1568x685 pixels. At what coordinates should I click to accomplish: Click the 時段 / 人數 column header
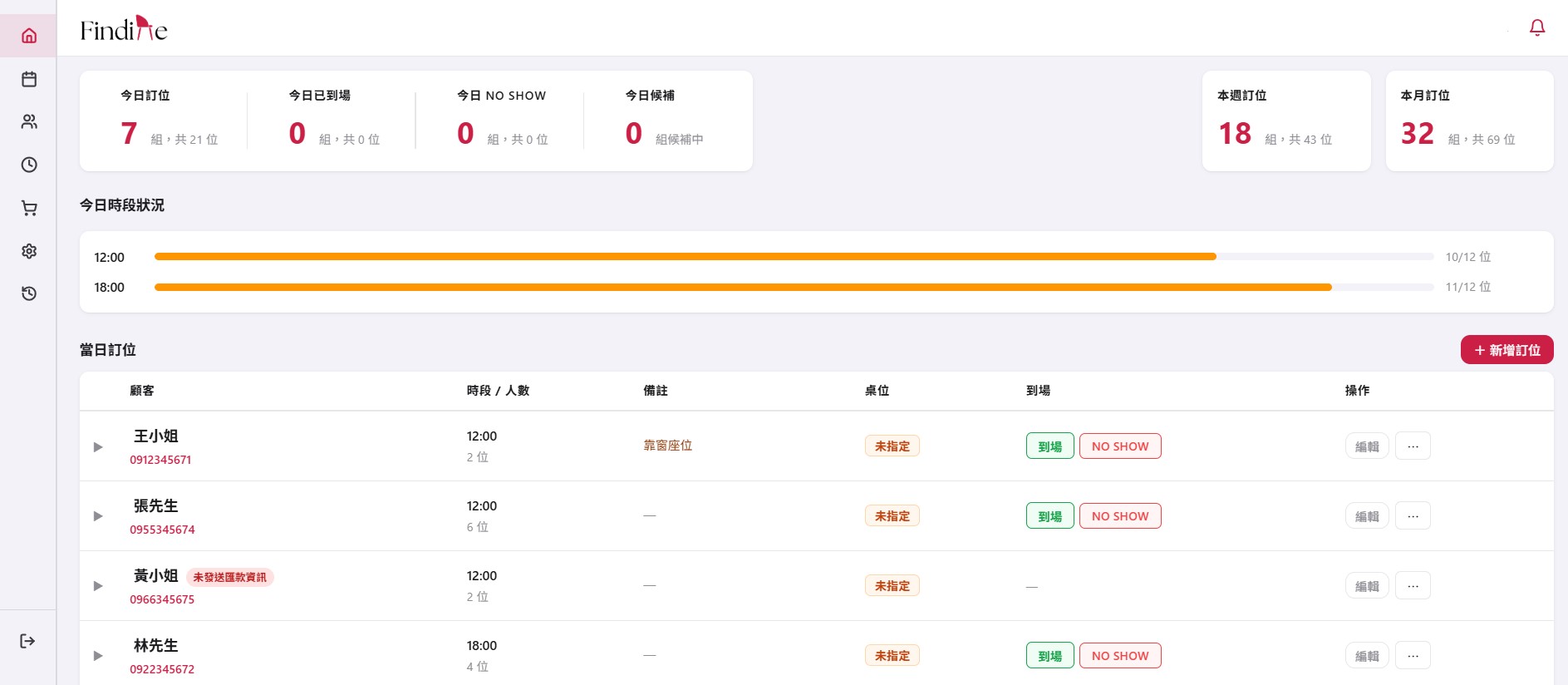coord(498,391)
